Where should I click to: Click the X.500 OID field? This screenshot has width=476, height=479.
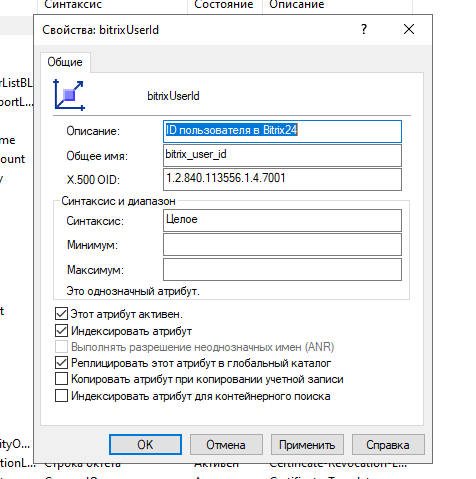(282, 179)
